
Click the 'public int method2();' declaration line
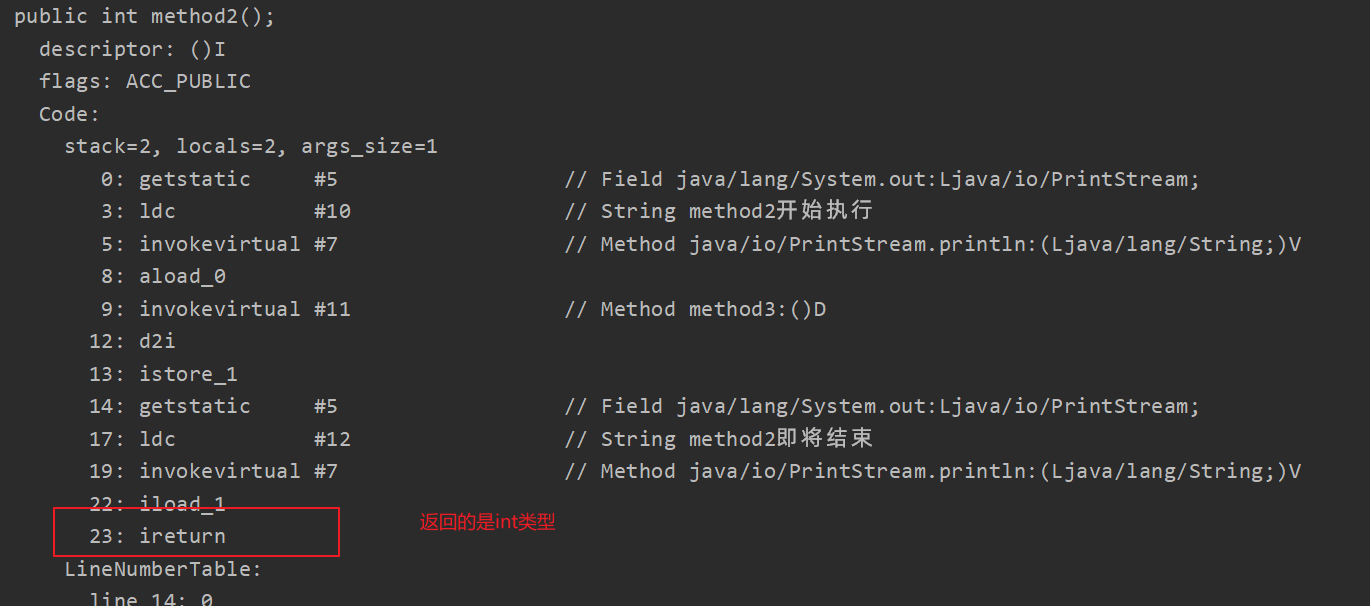point(144,17)
